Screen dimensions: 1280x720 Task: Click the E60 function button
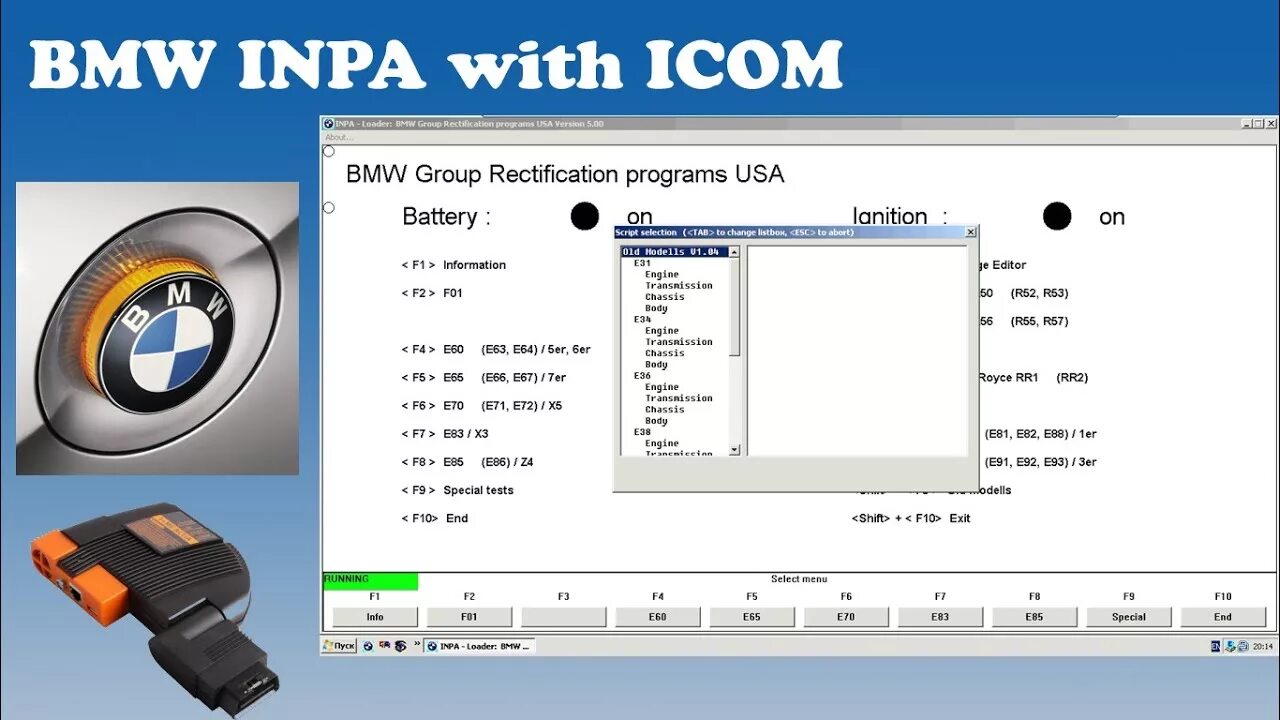[x=657, y=617]
